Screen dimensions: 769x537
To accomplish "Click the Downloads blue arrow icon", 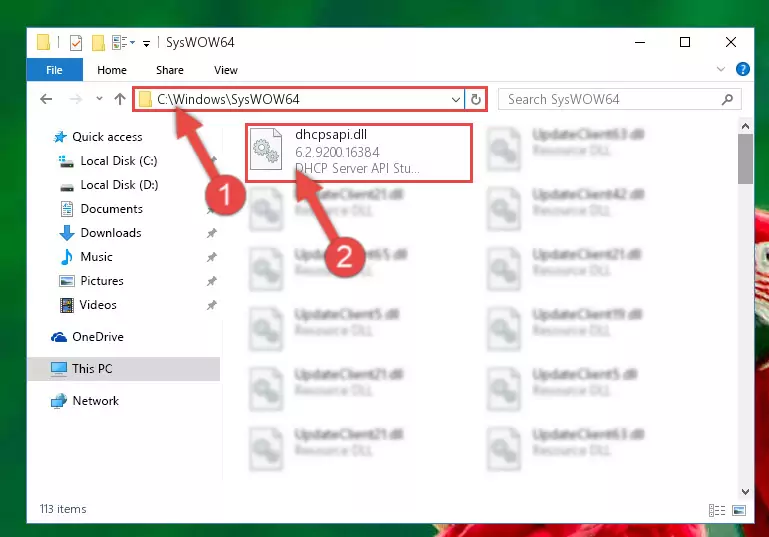I will click(x=67, y=233).
